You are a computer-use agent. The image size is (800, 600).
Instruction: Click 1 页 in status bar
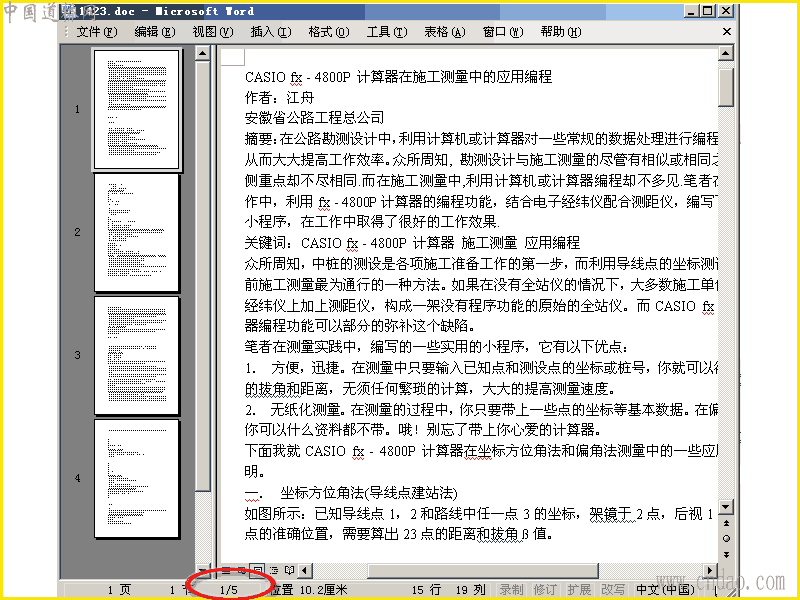[x=119, y=590]
